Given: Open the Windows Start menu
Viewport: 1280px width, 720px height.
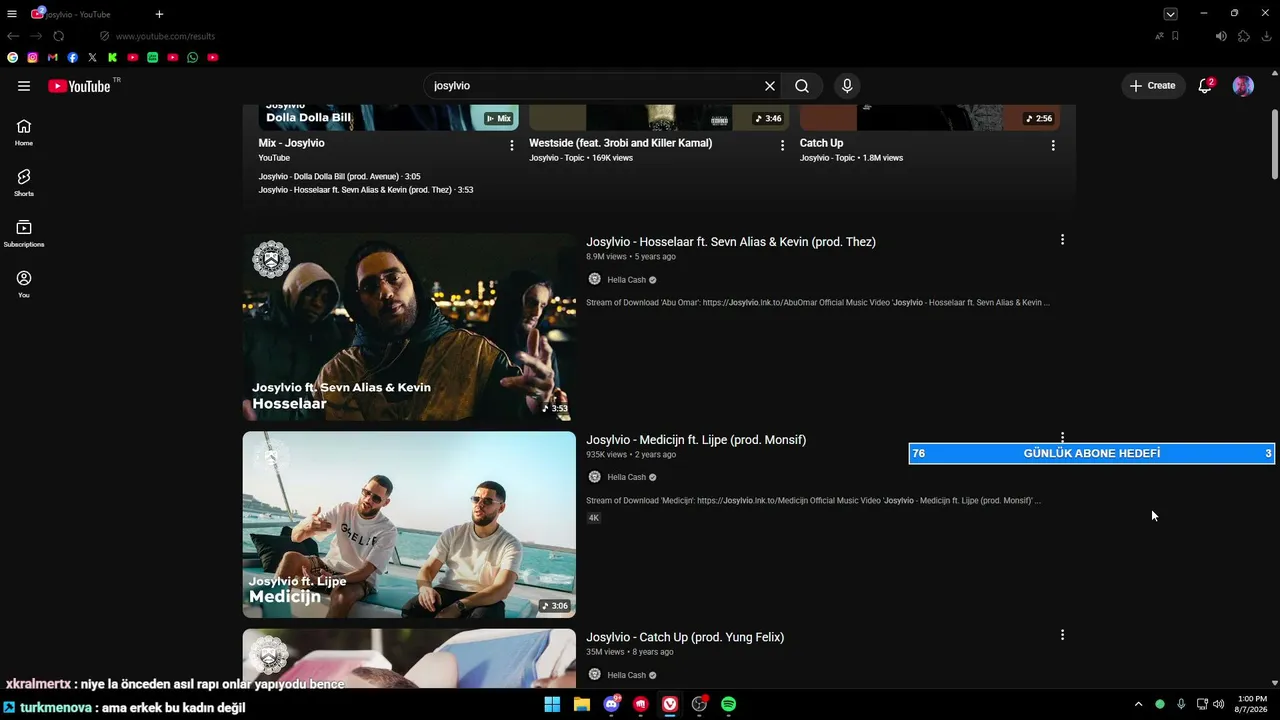Looking at the screenshot, I should [x=552, y=704].
